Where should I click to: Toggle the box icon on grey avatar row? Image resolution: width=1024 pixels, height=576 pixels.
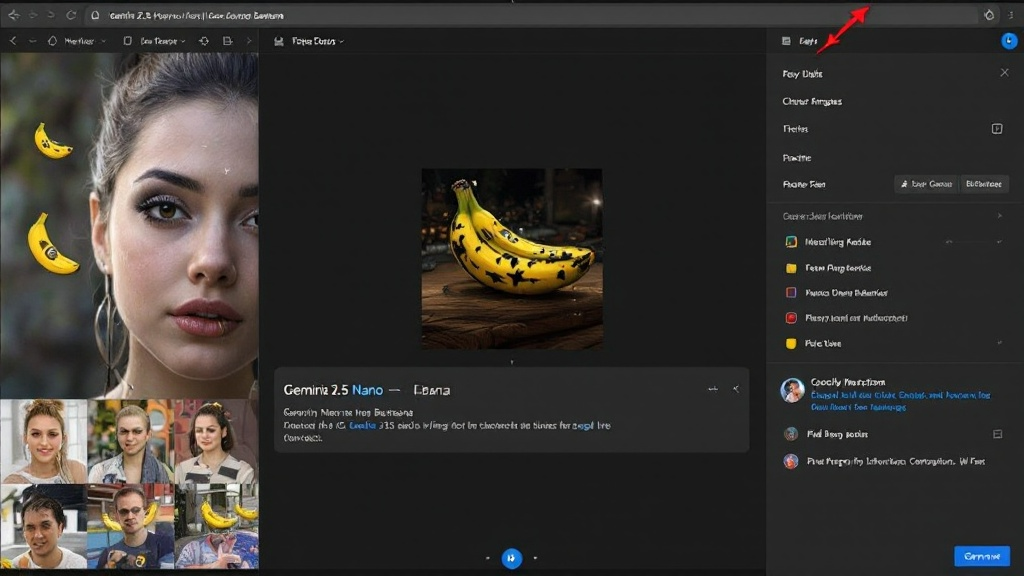(x=997, y=434)
